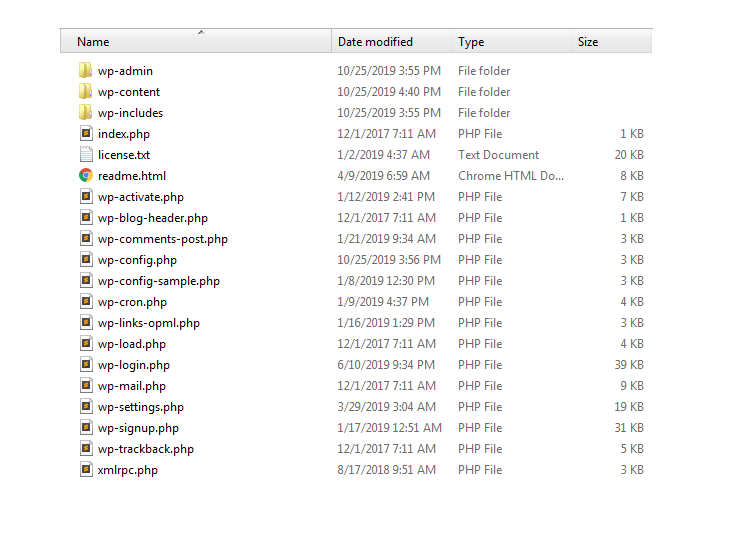The width and height of the screenshot is (750, 556).
Task: Sort files by the Name column header
Action: [x=196, y=42]
